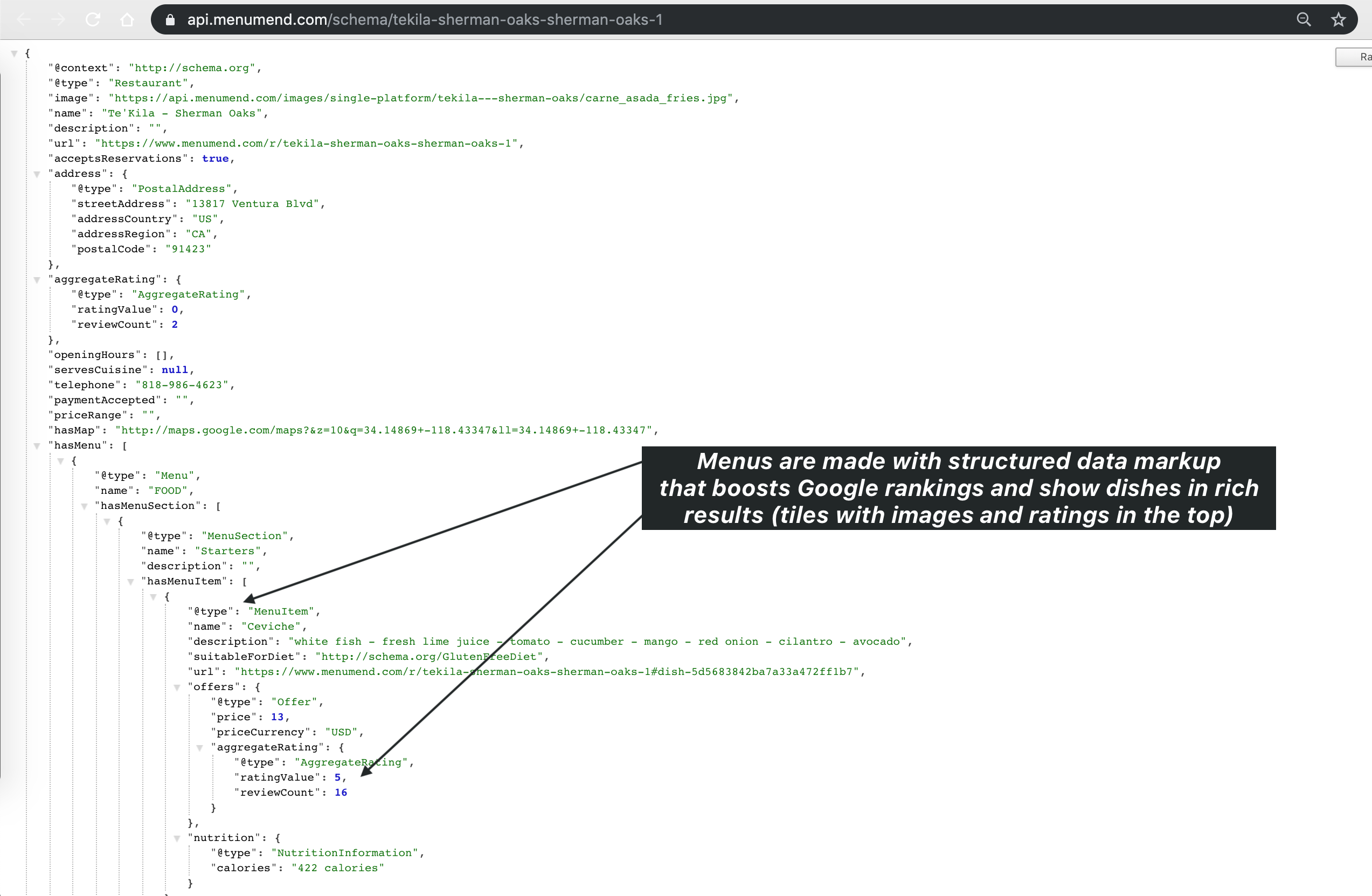Click the browser back arrow
Viewport: 1372px width, 896px height.
(24, 19)
